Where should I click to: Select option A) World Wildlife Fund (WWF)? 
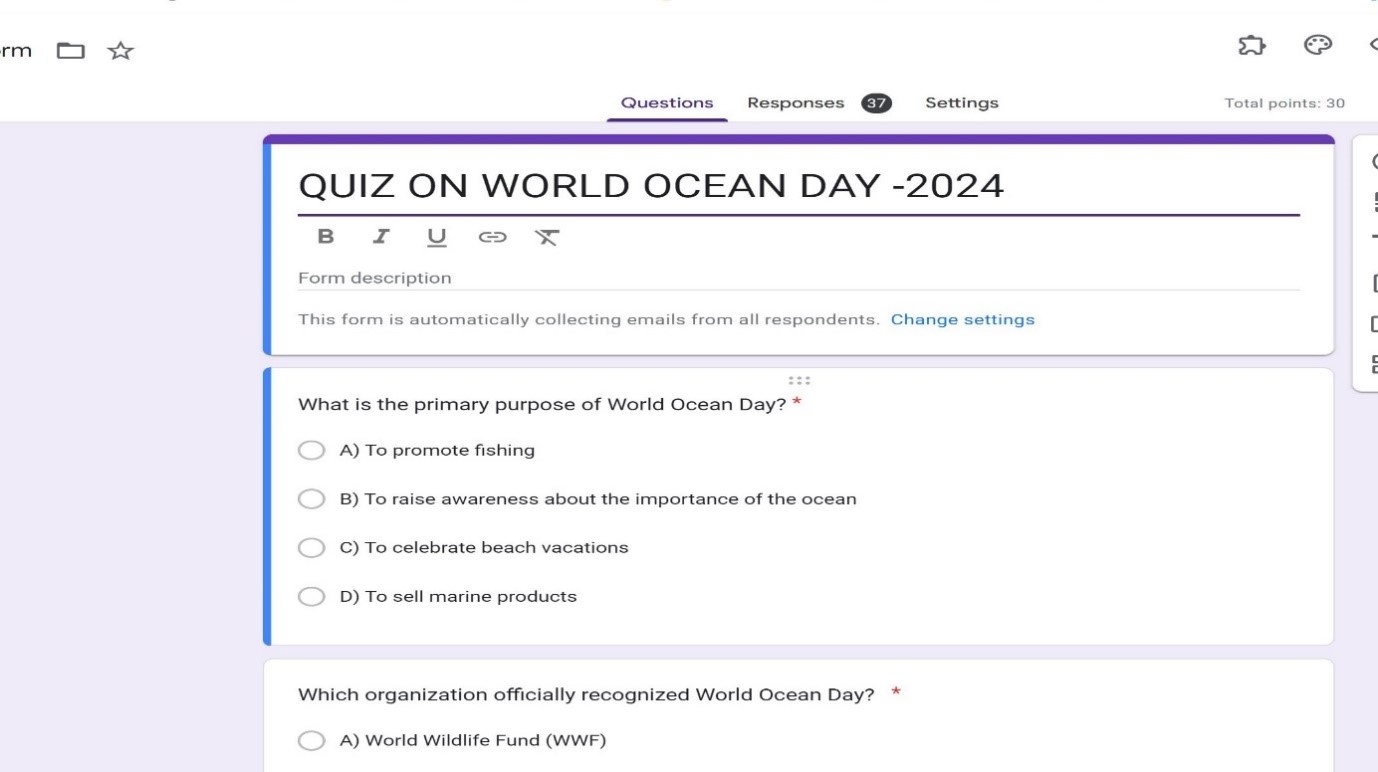pos(311,740)
